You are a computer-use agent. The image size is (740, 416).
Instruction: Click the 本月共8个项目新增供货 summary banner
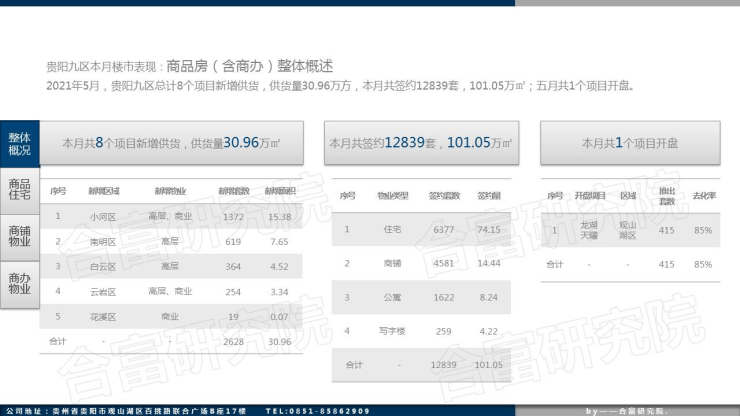(171, 143)
